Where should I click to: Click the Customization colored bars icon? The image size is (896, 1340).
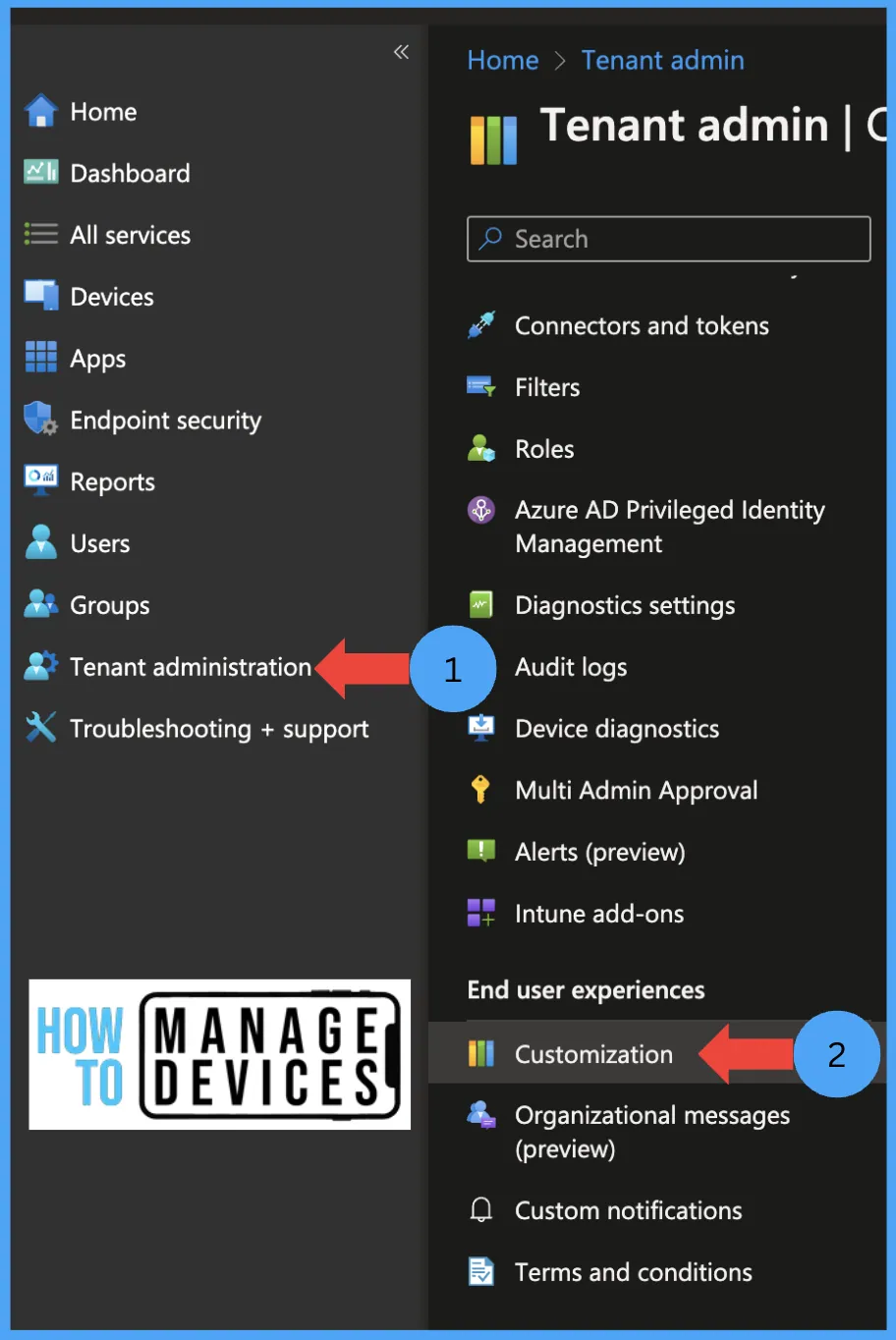coord(481,1053)
